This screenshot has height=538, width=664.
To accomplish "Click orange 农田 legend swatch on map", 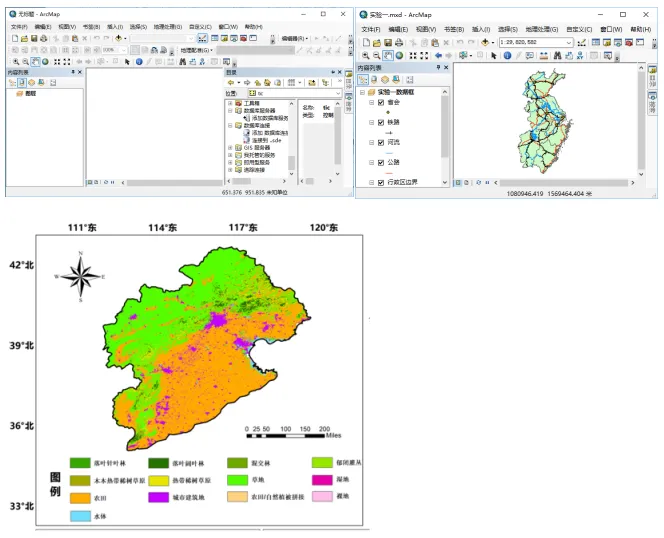I will click(x=80, y=497).
